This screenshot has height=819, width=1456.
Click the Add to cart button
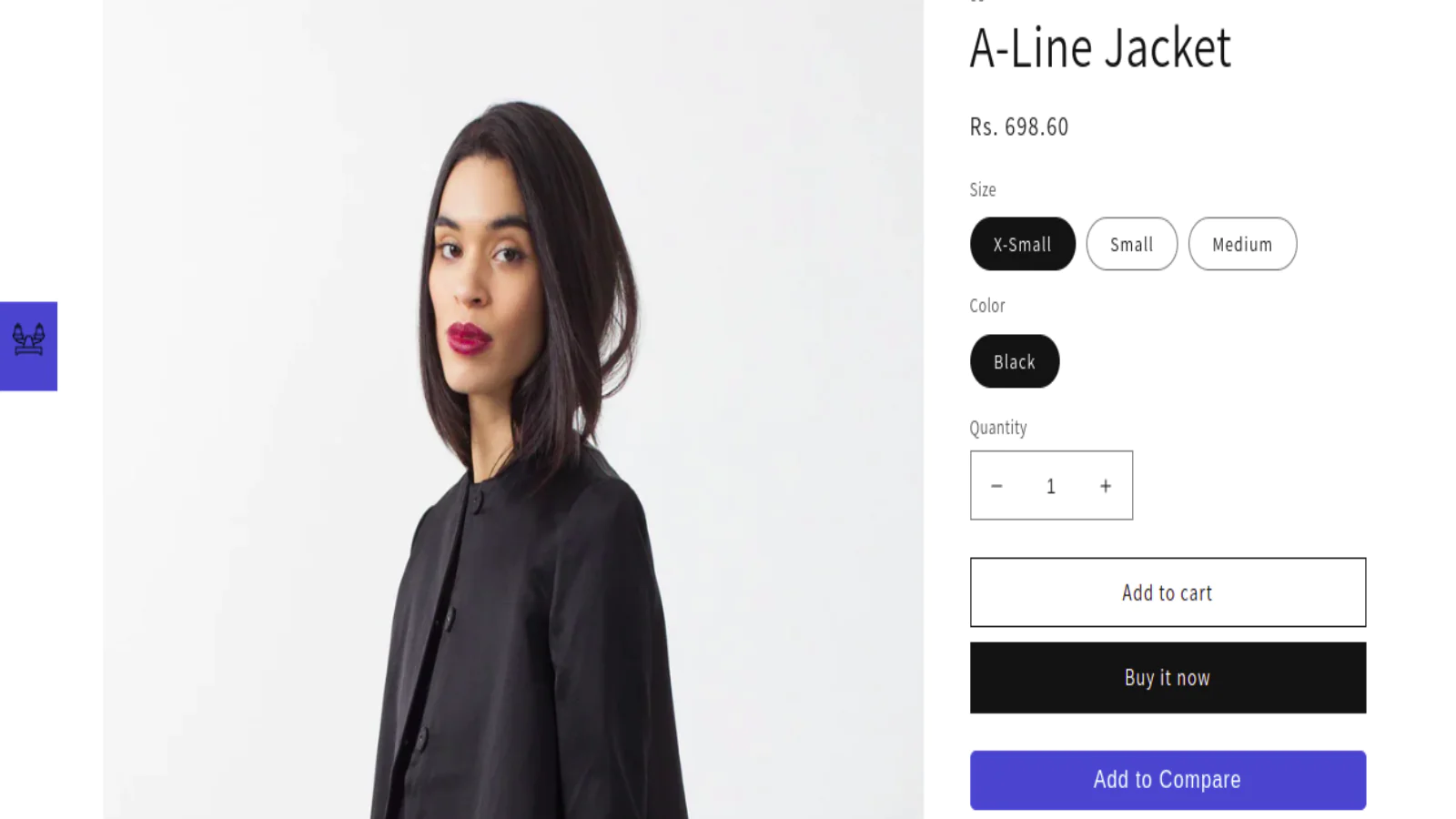click(1168, 592)
